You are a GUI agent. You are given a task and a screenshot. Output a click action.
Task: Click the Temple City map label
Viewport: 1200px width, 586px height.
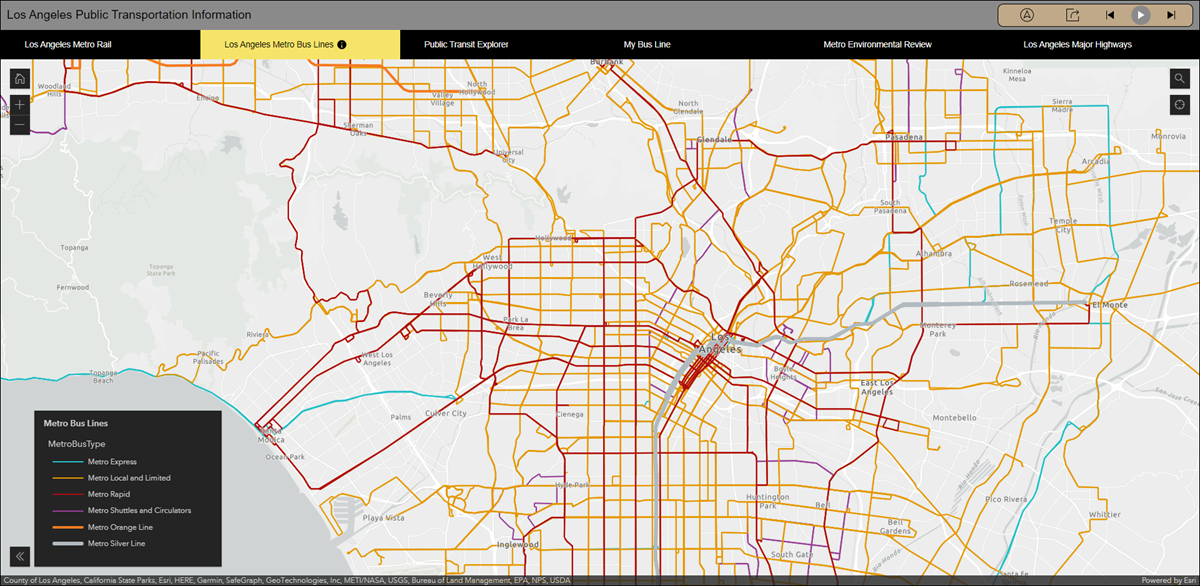click(1063, 225)
